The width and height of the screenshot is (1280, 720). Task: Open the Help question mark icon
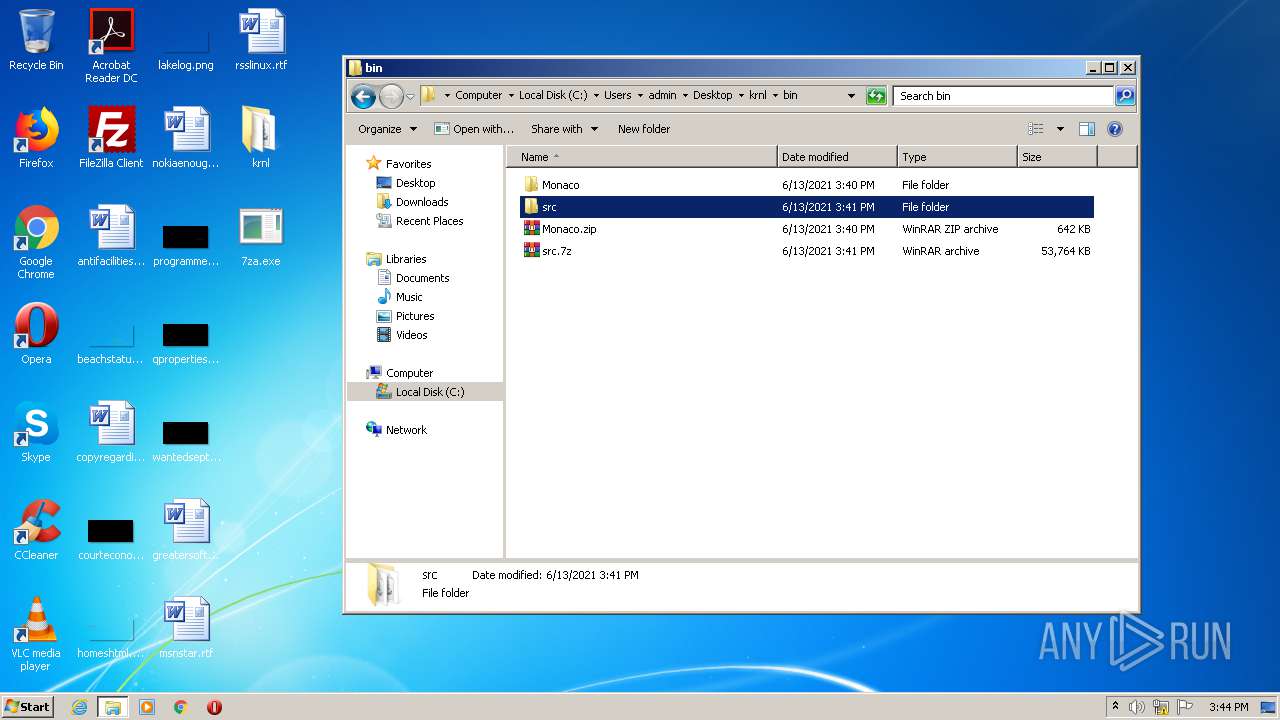tap(1115, 129)
